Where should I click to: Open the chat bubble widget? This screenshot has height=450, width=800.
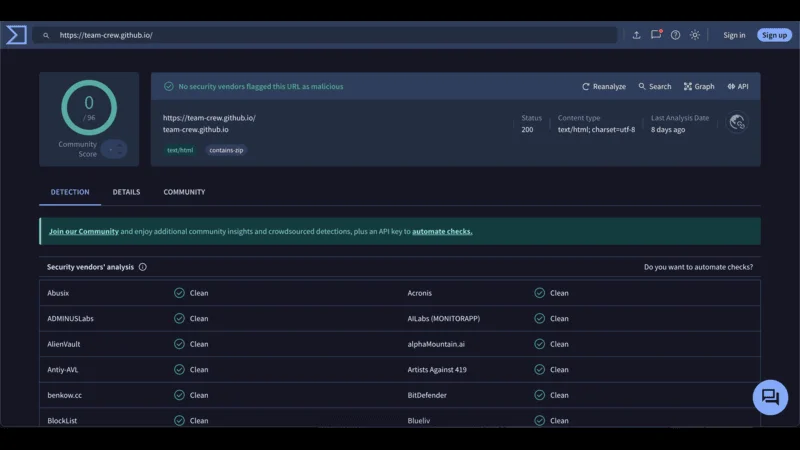click(x=770, y=397)
